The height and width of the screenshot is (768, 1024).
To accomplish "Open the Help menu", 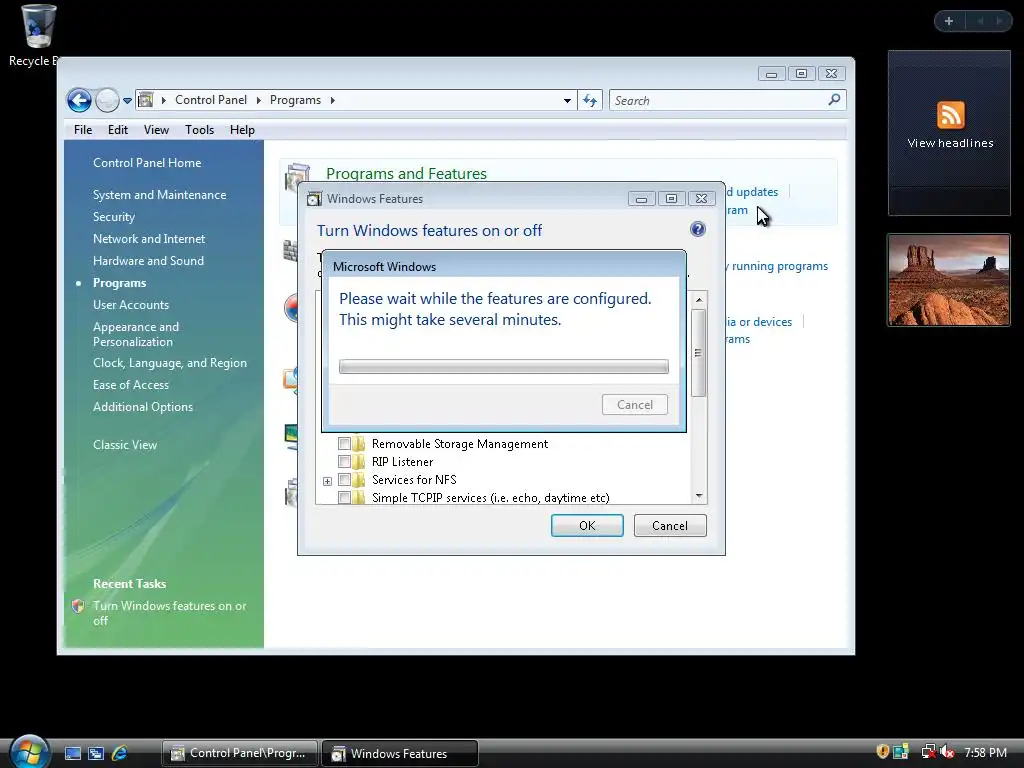I will (242, 130).
